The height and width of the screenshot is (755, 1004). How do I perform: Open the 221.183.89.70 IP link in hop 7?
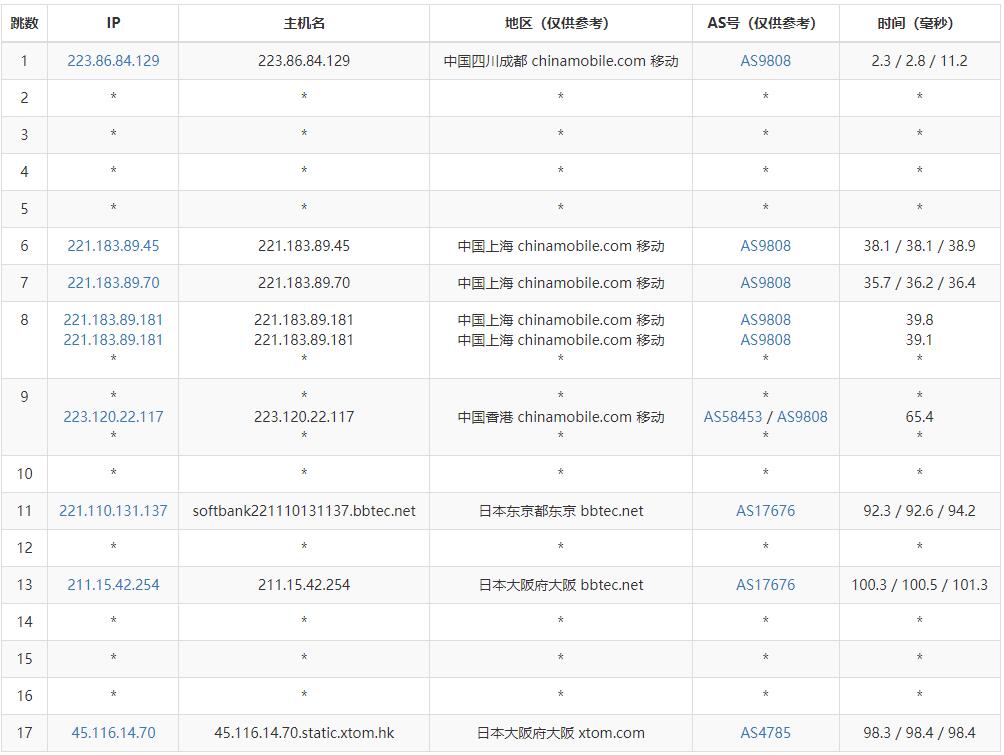pos(113,283)
